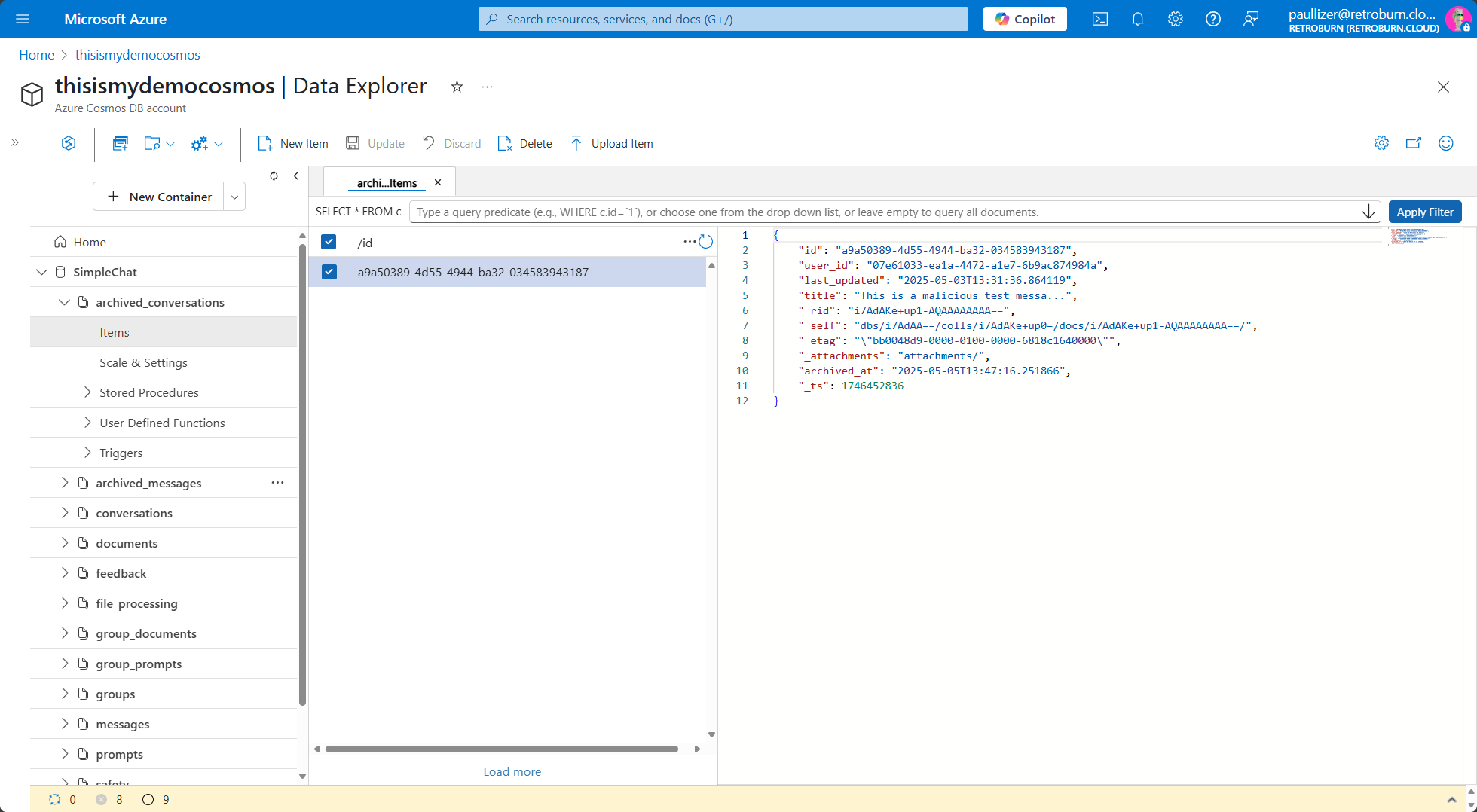Screen dimensions: 1477x812
Task: Click the Load more link
Action: coord(512,771)
